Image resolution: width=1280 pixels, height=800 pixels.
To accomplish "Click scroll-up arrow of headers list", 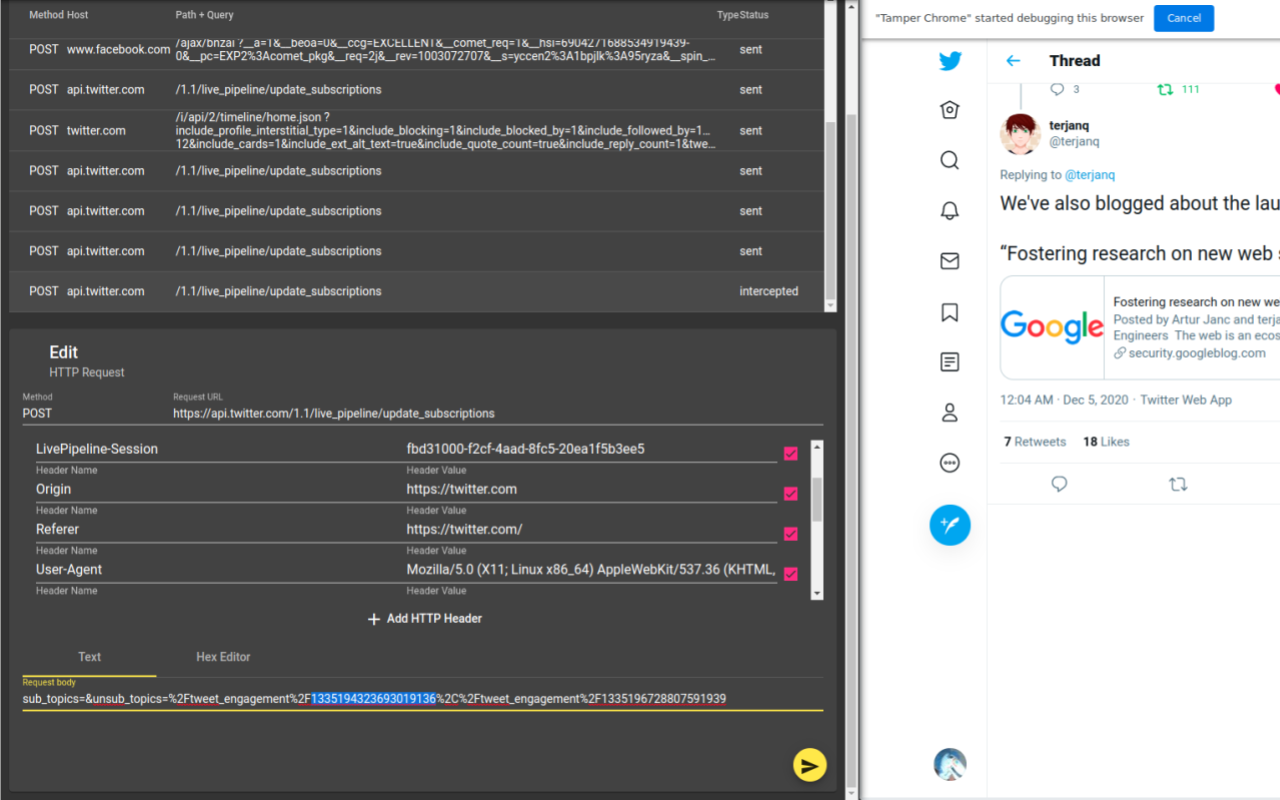I will (817, 447).
